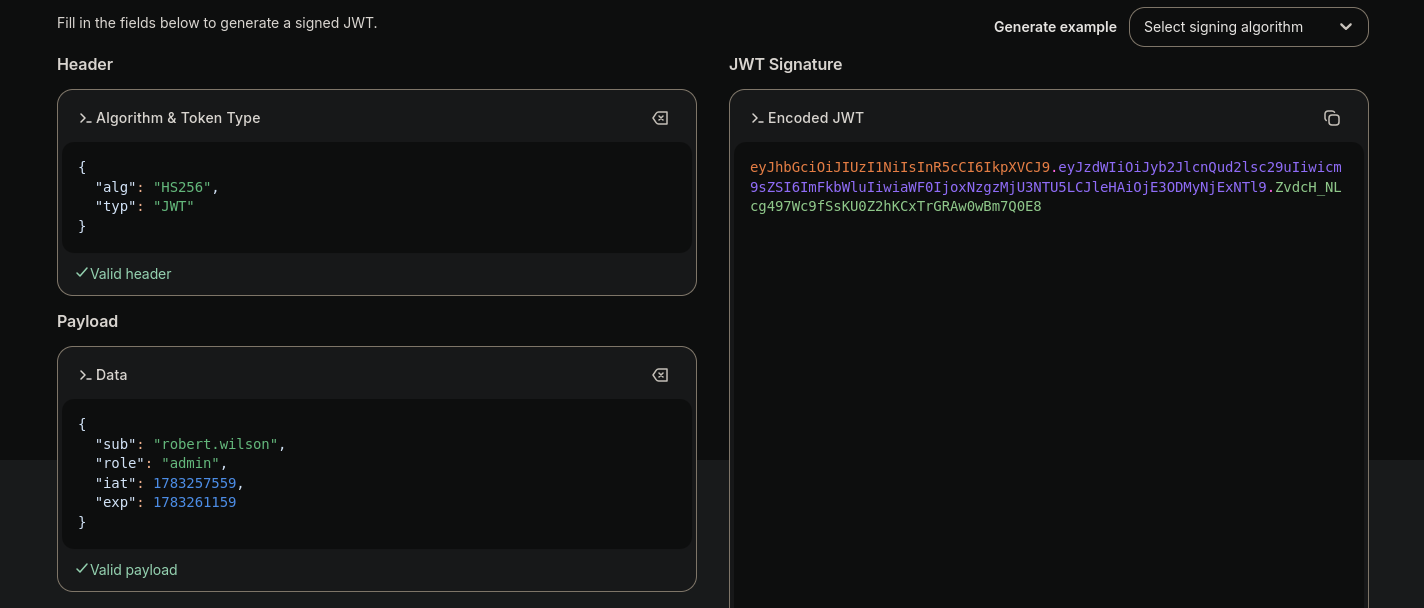1424x608 pixels.
Task: Click the "JWT" typ value
Action: [174, 207]
